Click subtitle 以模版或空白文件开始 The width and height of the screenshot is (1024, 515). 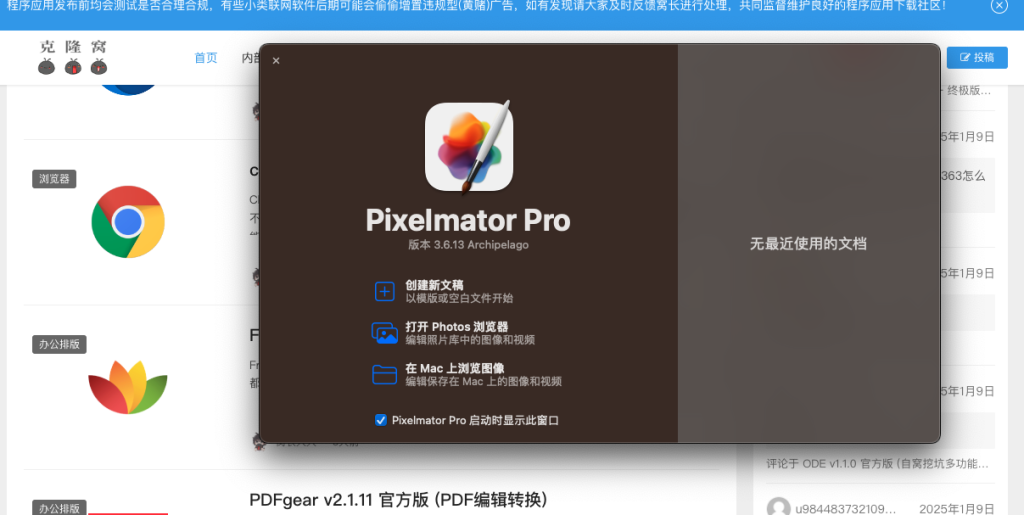(459, 298)
